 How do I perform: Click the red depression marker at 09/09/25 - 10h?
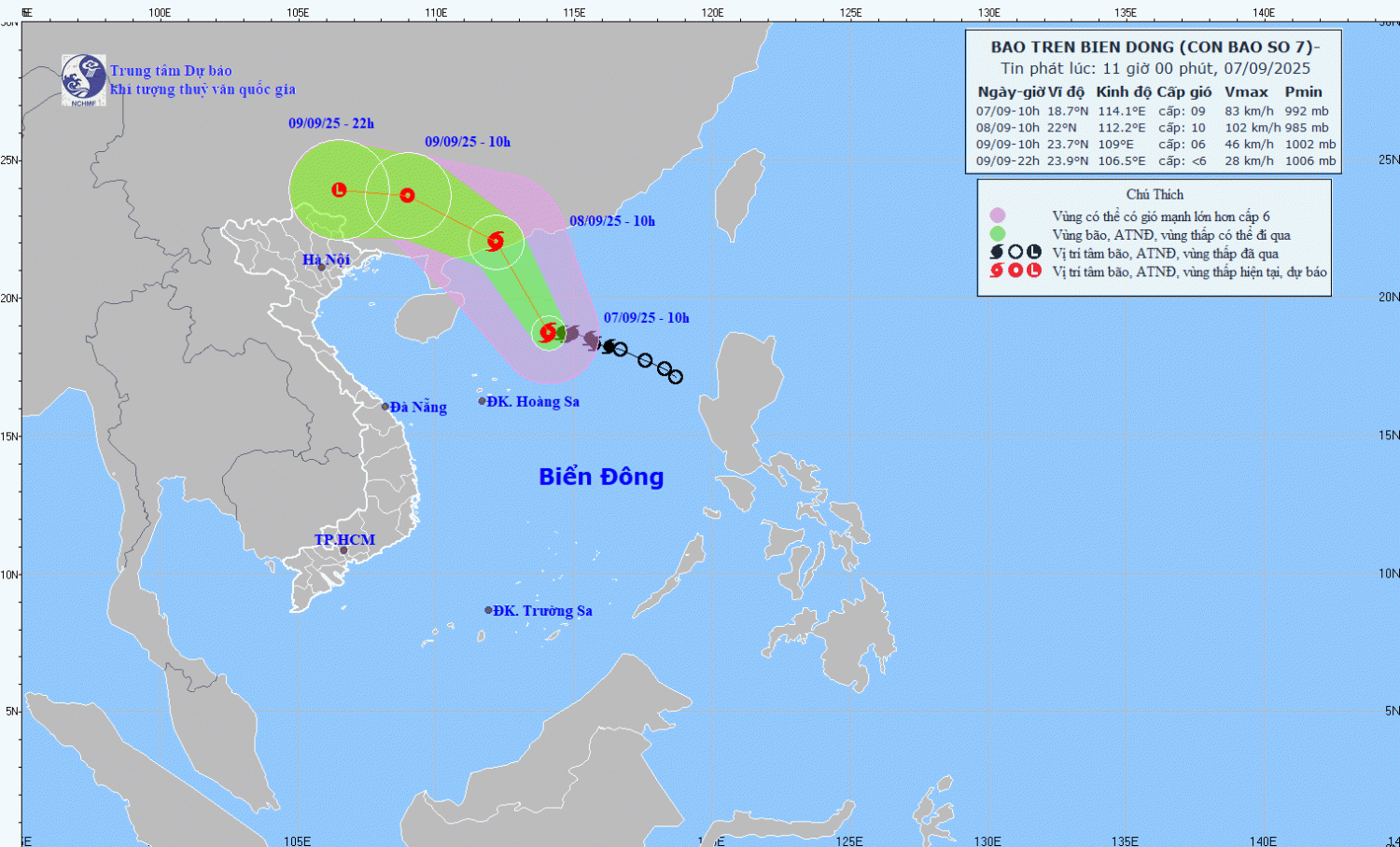[408, 195]
